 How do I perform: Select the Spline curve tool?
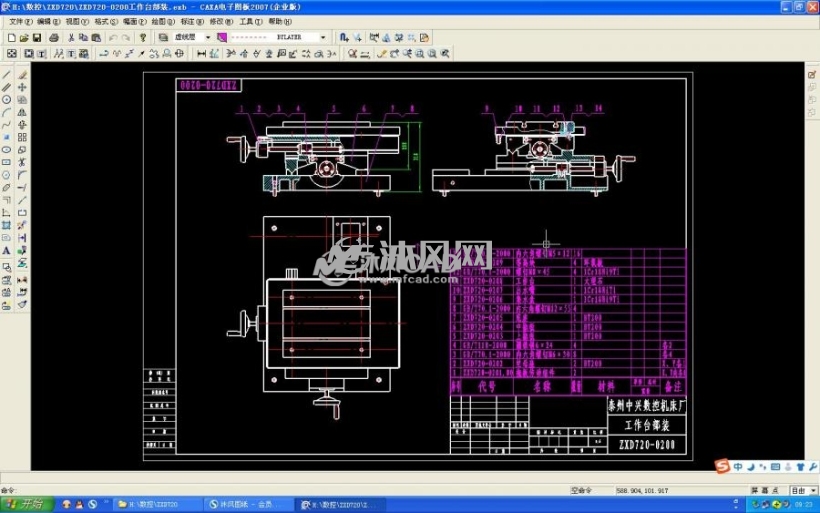point(6,125)
